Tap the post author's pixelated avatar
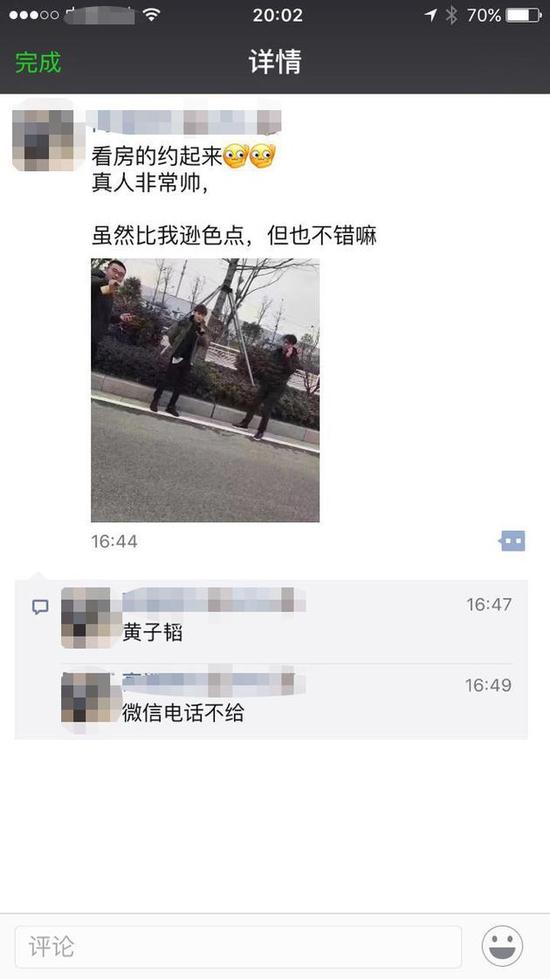550x979 pixels. 43,135
